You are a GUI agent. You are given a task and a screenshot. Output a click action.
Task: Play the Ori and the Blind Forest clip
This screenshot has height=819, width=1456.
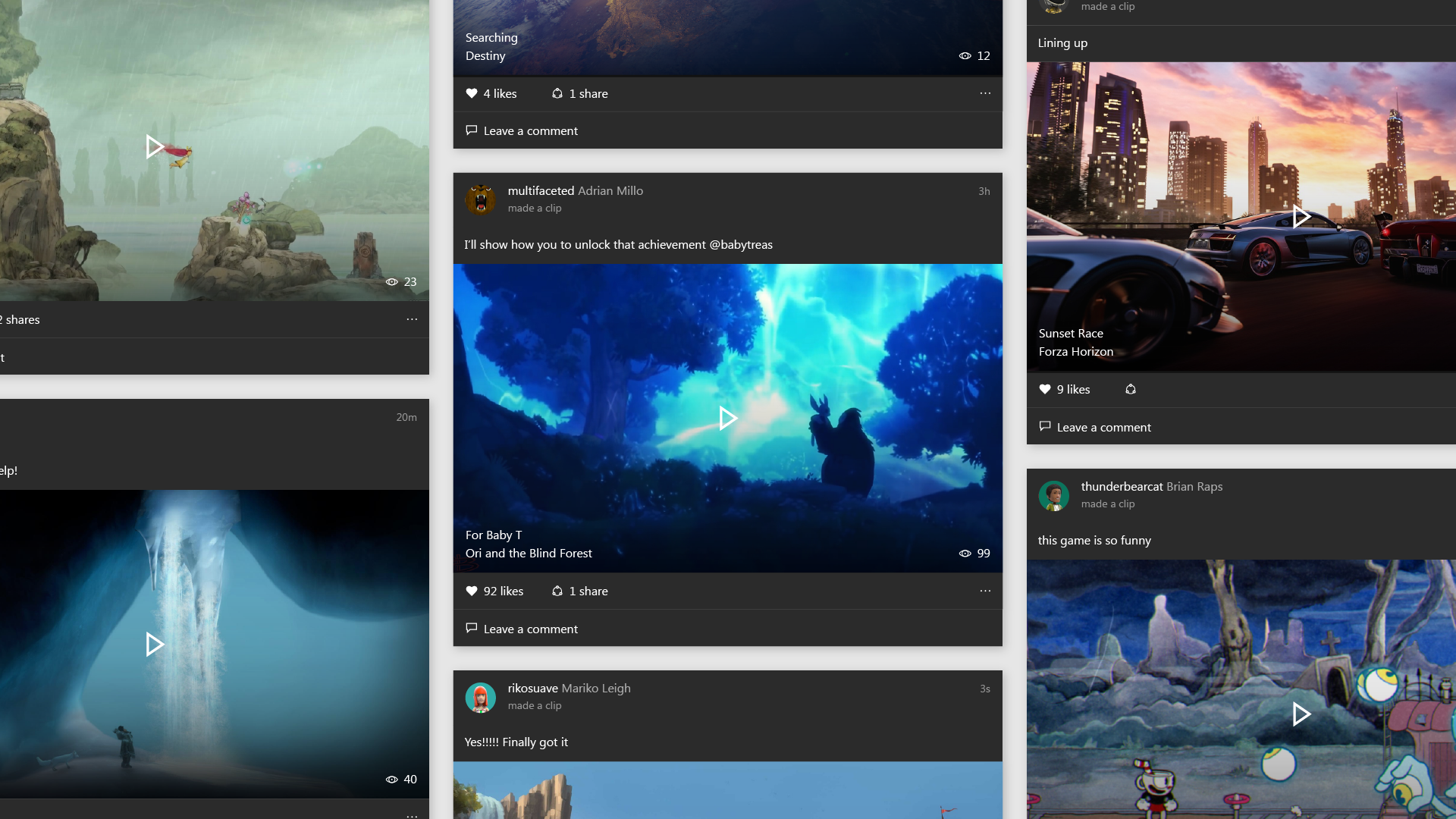728,418
